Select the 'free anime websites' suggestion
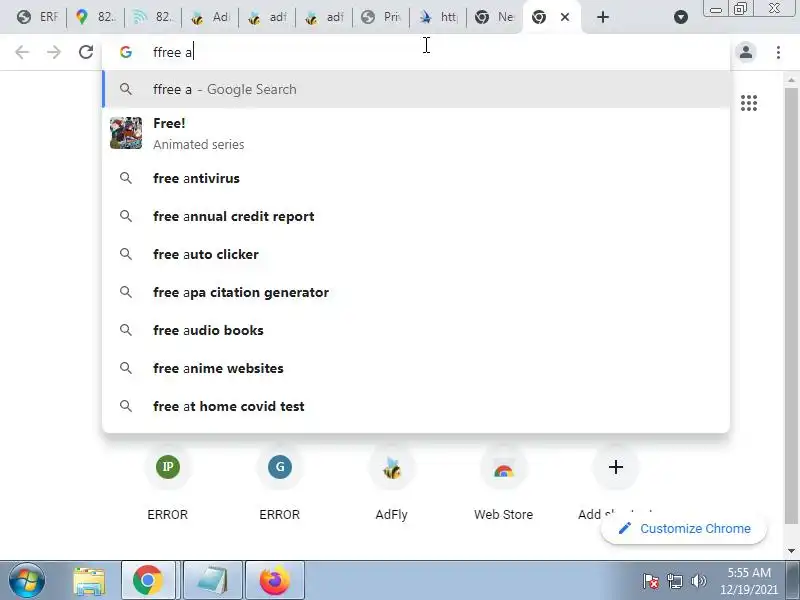The image size is (800, 600). click(416, 368)
